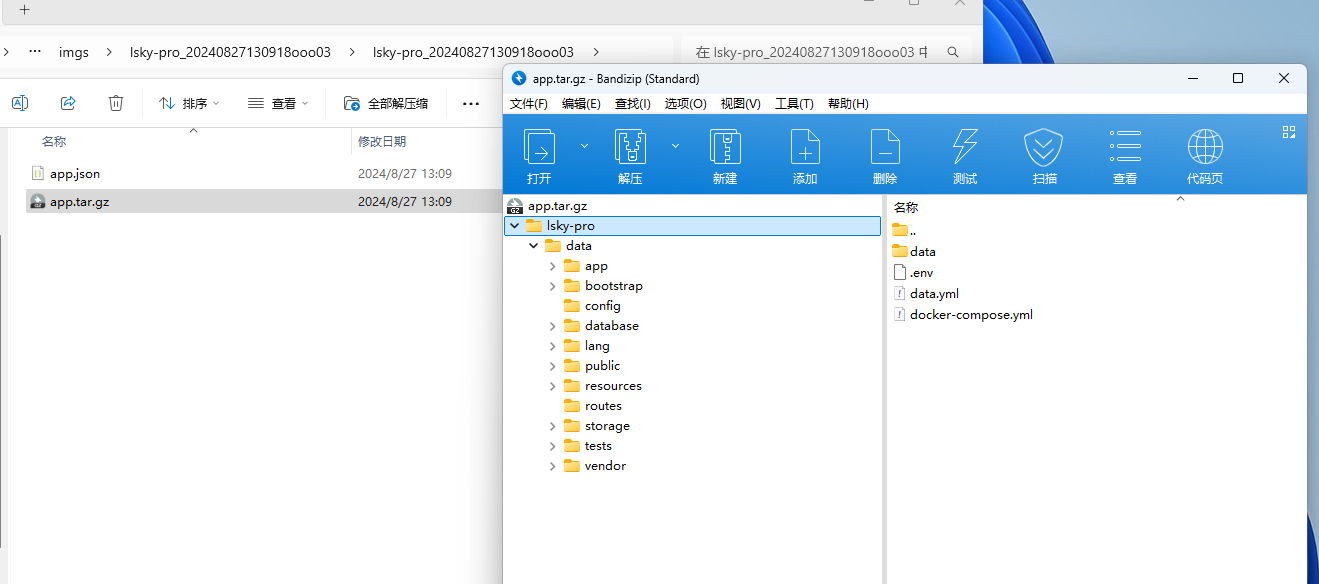Viewport: 1319px width, 584px height.
Task: Open the Tools (工具) menu
Action: pos(794,104)
